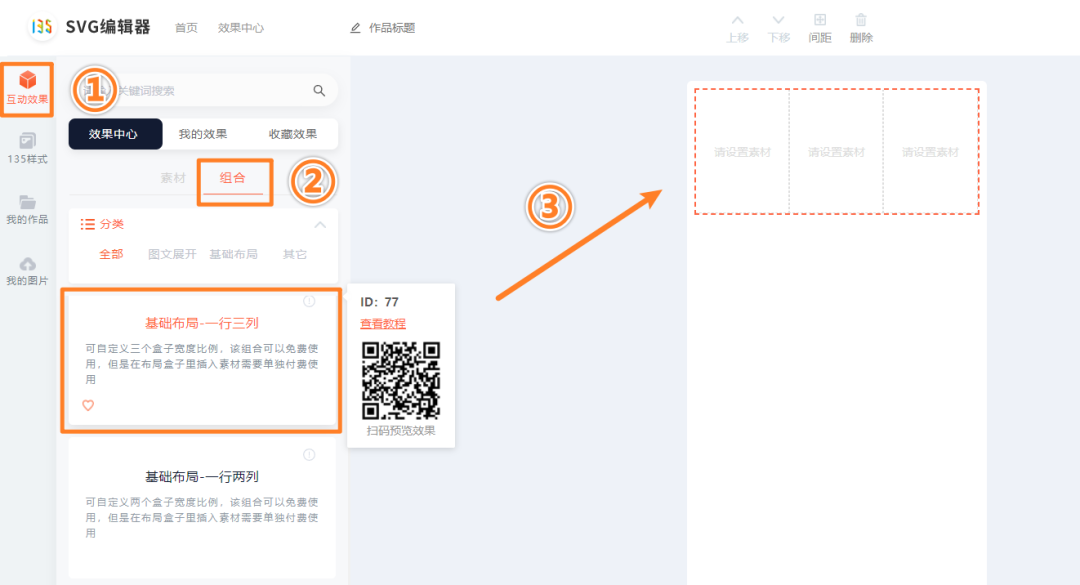Open the 查看教程 link
Image resolution: width=1080 pixels, height=585 pixels.
383,324
